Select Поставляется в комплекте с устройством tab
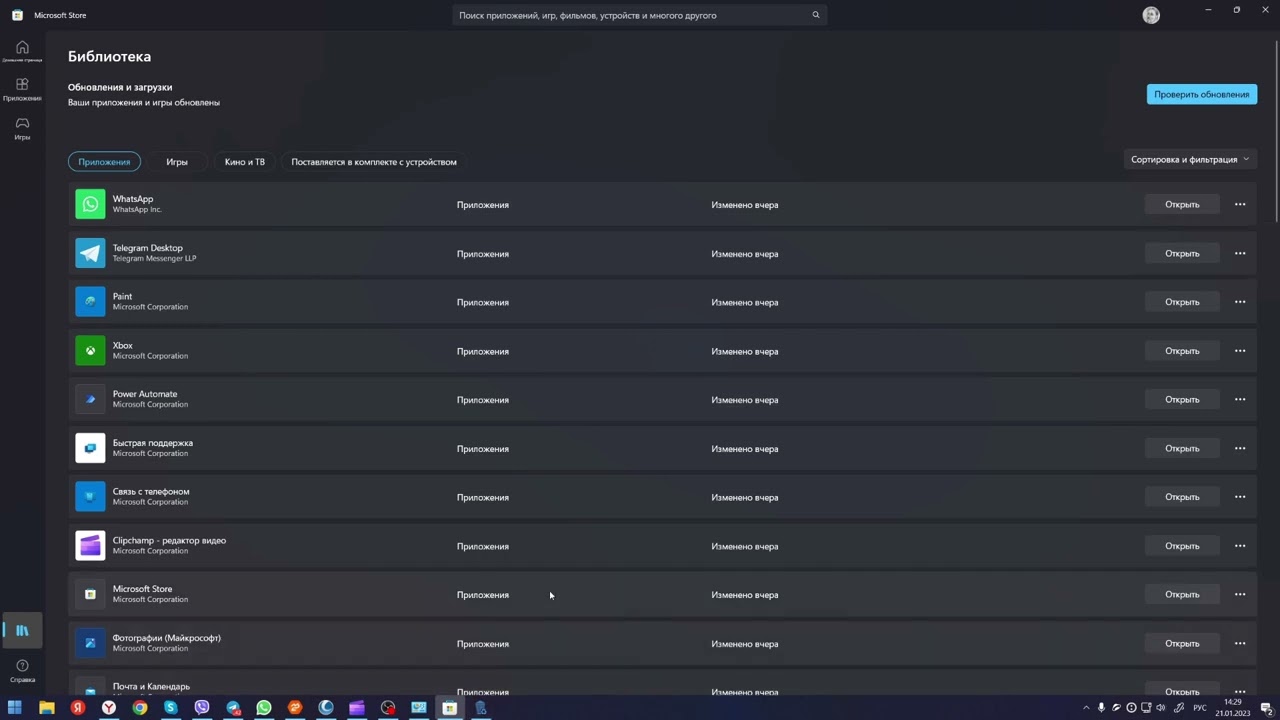The width and height of the screenshot is (1280, 720). (374, 161)
